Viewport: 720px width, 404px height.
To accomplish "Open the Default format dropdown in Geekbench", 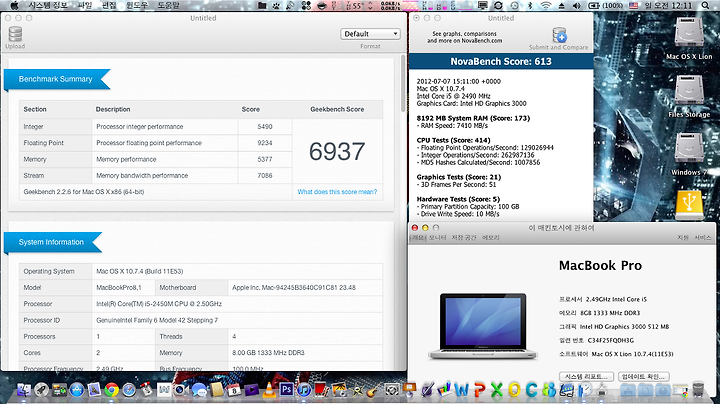I will (x=370, y=34).
